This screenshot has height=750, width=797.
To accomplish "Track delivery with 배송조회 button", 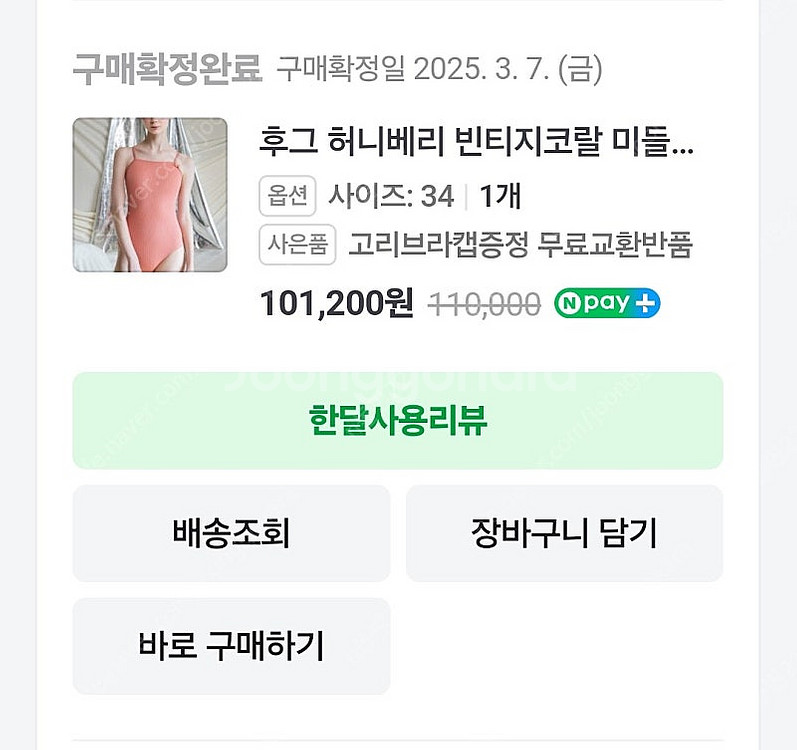I will click(x=231, y=533).
